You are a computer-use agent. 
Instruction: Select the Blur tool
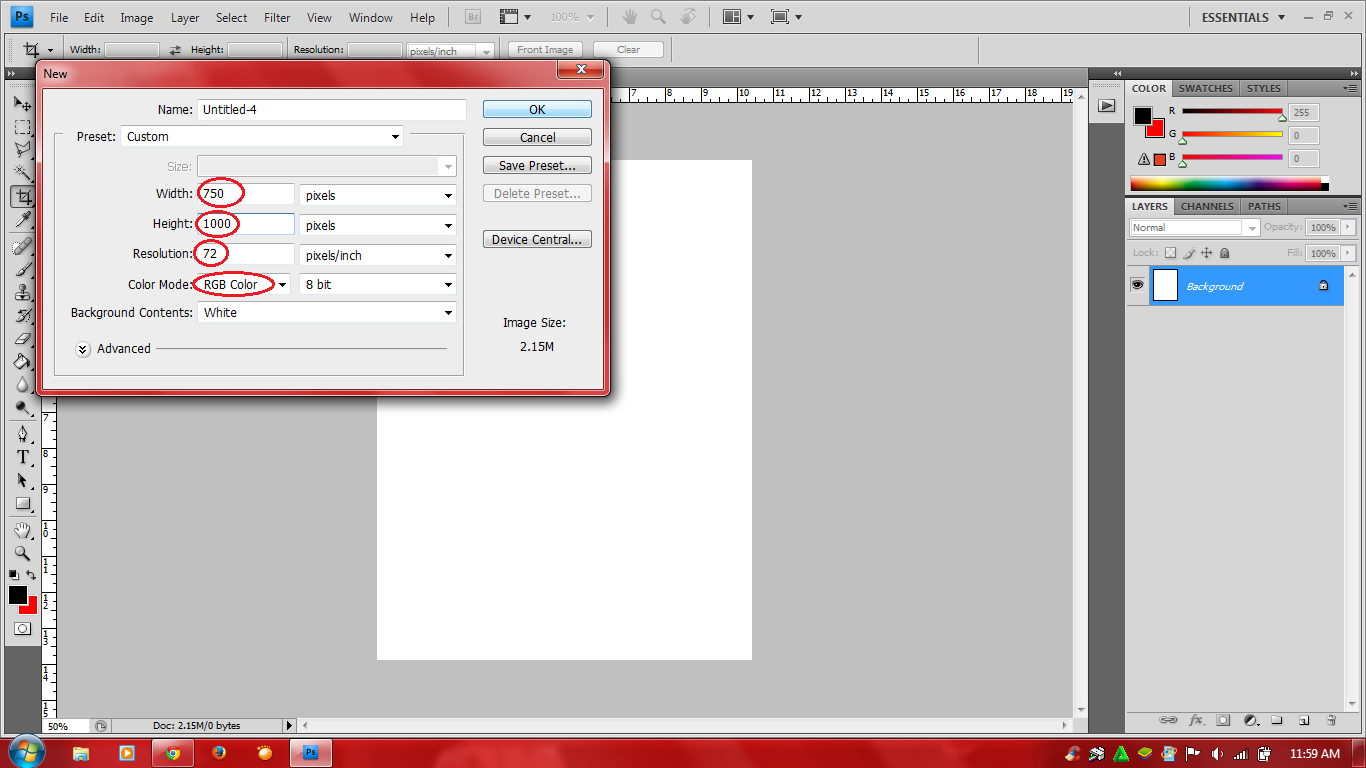pos(22,385)
